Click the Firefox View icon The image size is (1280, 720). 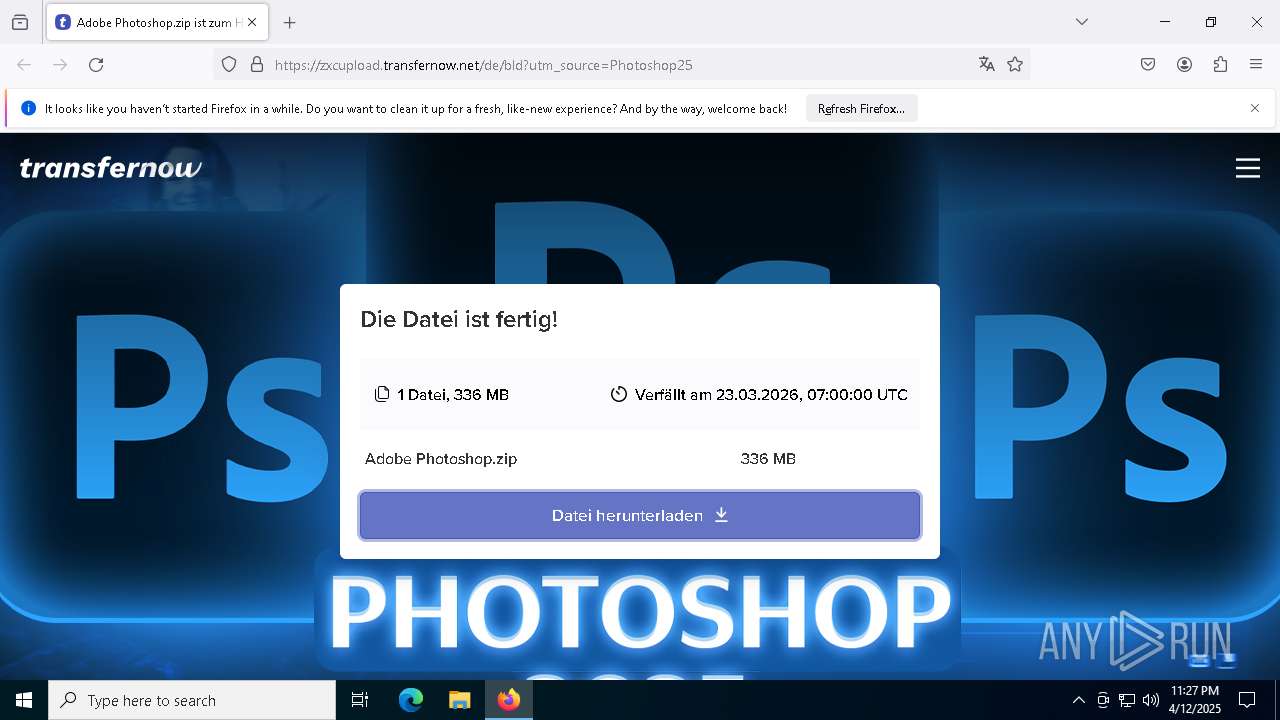[x=20, y=22]
